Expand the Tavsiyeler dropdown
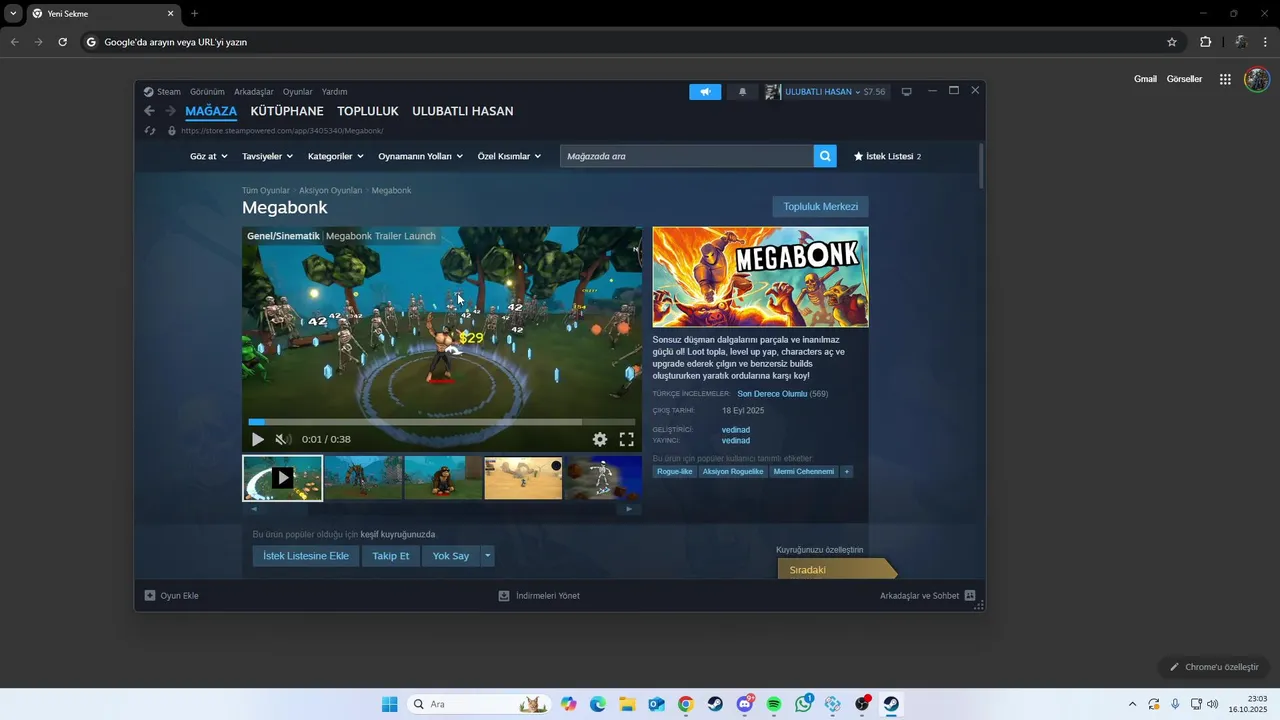This screenshot has width=1280, height=720. tap(268, 156)
